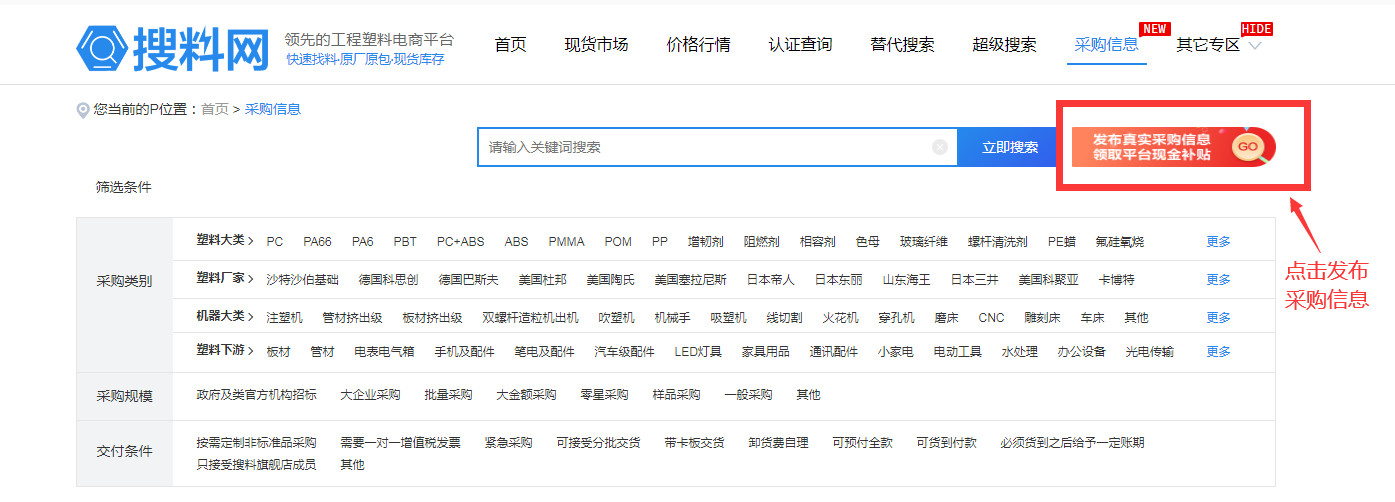
Task: Select PMMA filter
Action: click(x=566, y=241)
